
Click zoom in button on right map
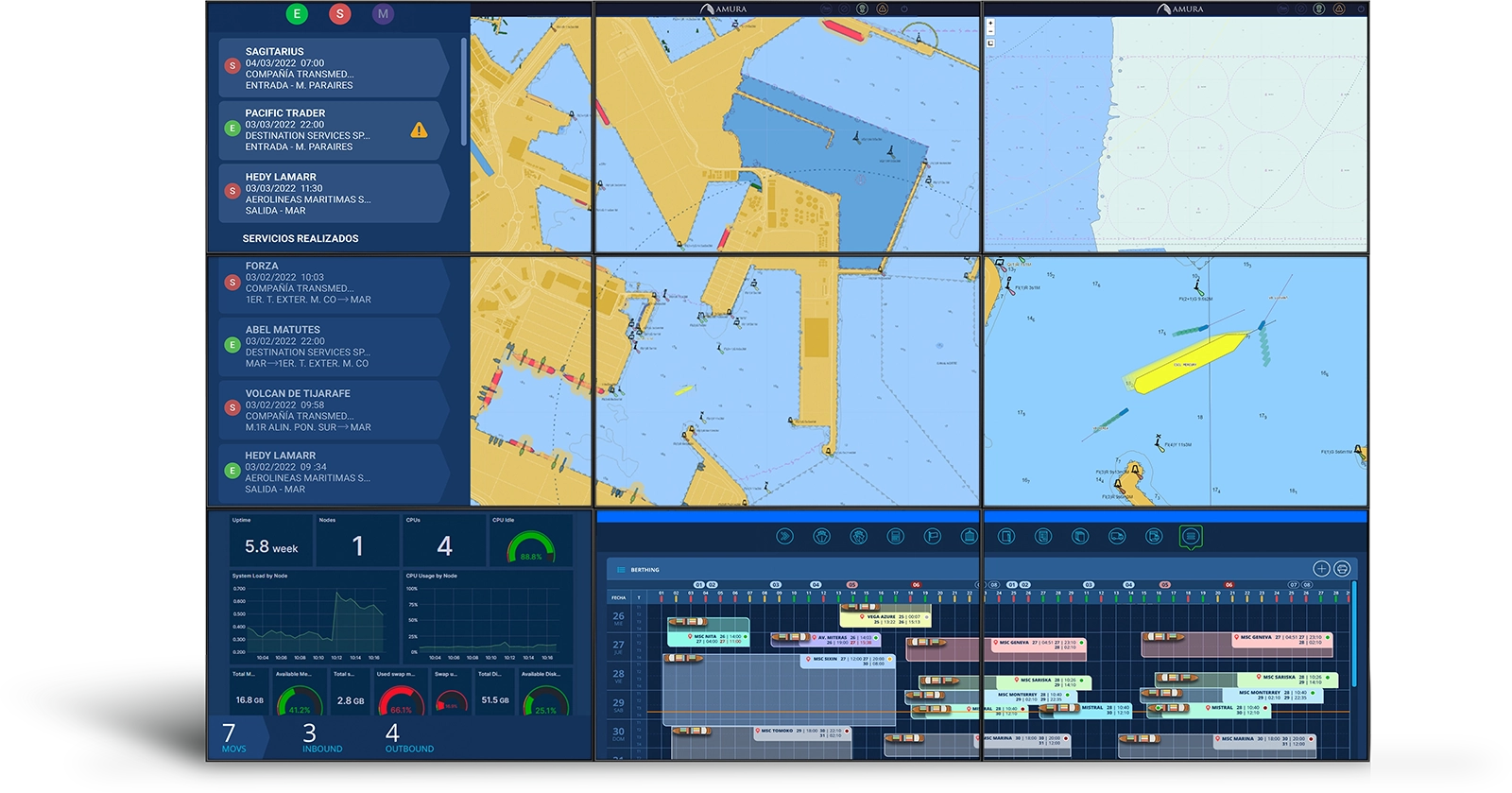pyautogui.click(x=990, y=23)
